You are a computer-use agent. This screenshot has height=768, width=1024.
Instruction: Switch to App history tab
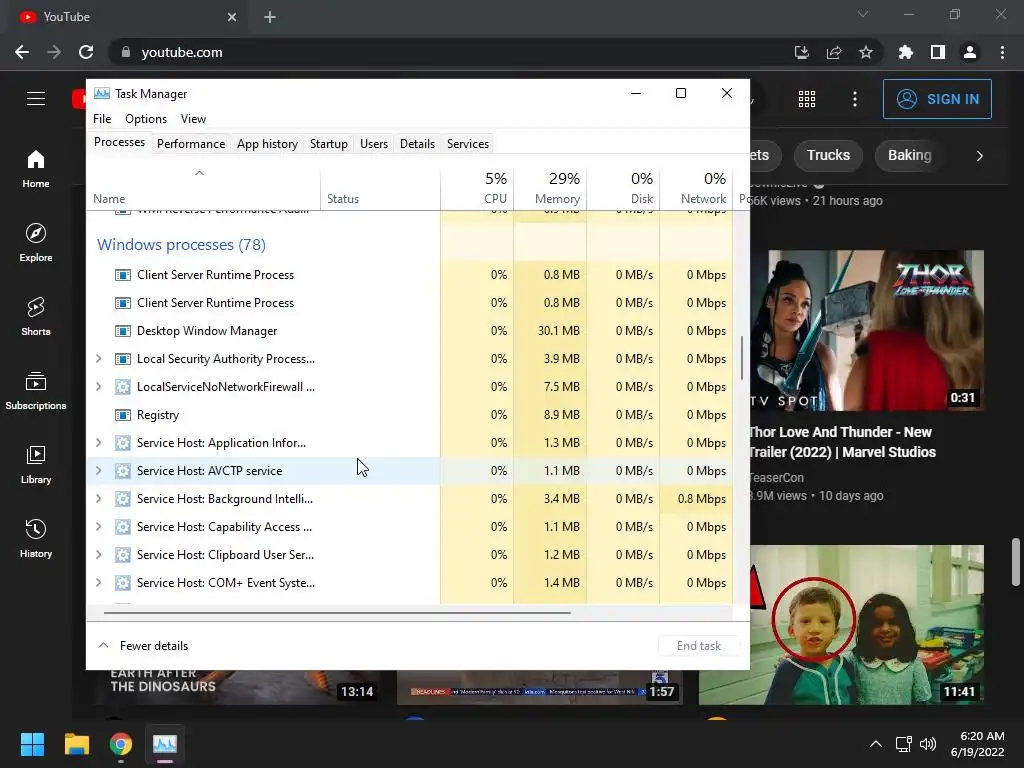tap(267, 144)
